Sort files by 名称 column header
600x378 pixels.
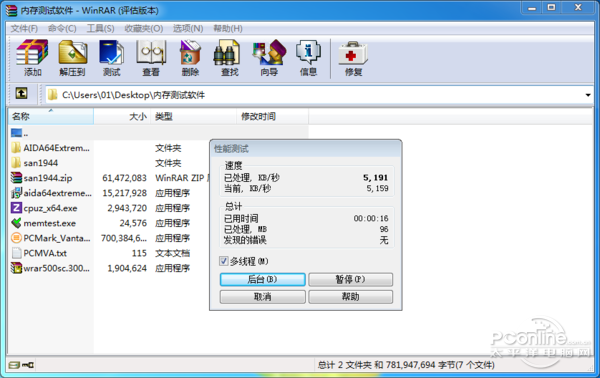click(x=51, y=116)
